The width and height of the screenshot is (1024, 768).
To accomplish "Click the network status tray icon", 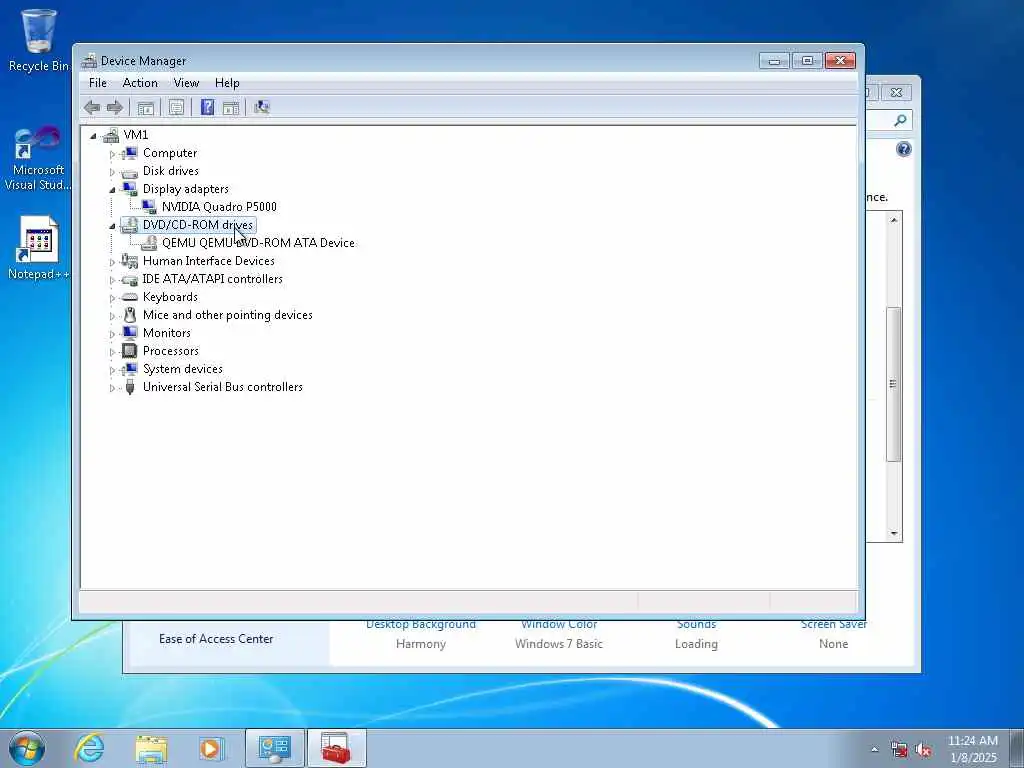I will coord(899,750).
